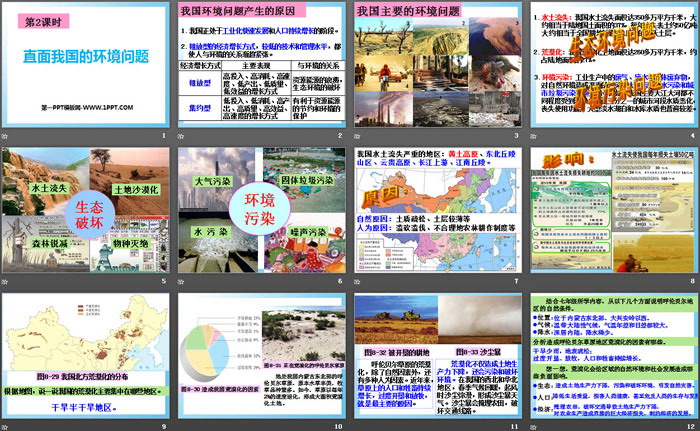The width and height of the screenshot is (700, 431).
Task: Select slide 12 about 呼伦贝尔 conditions
Action: tap(614, 356)
